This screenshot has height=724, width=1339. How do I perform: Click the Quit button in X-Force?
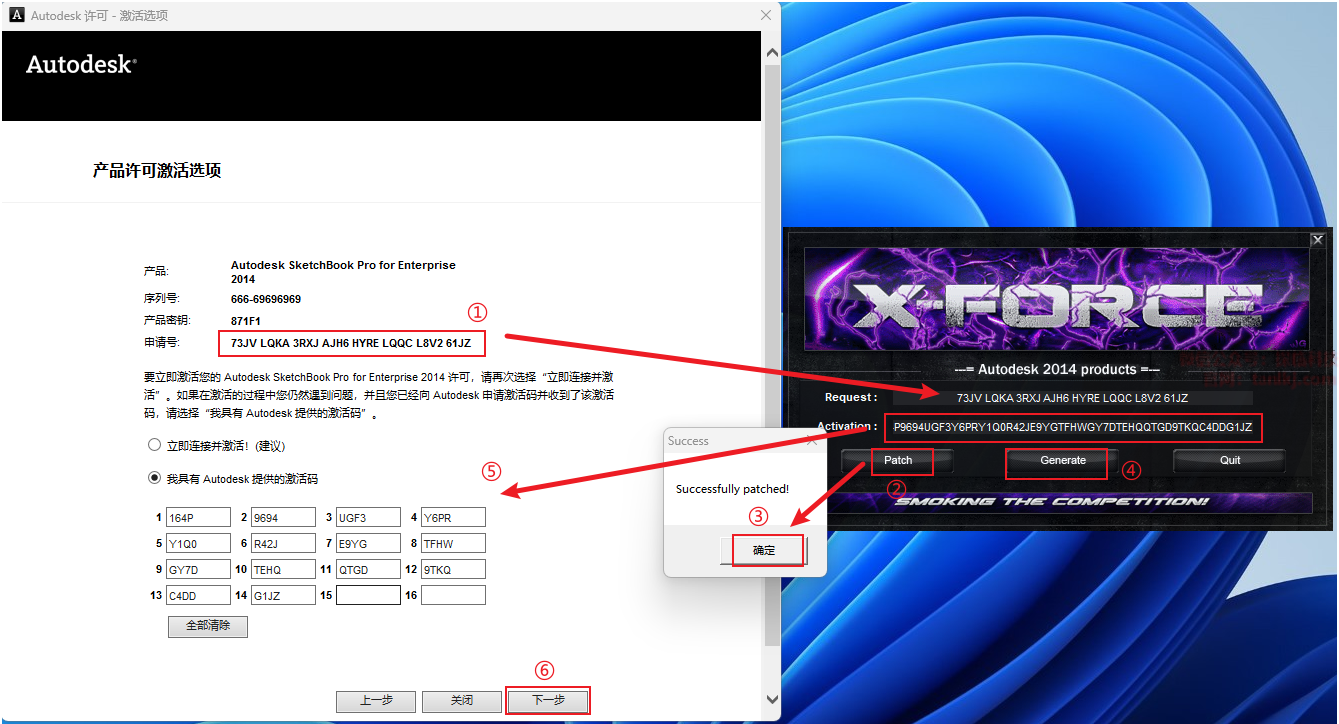[1230, 460]
